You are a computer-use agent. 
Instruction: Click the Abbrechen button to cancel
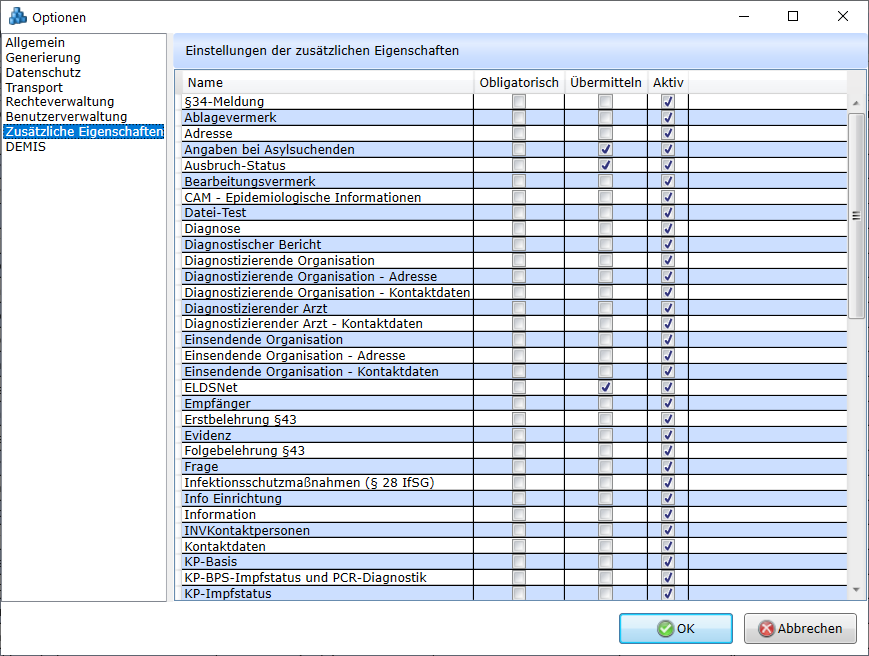click(x=800, y=629)
